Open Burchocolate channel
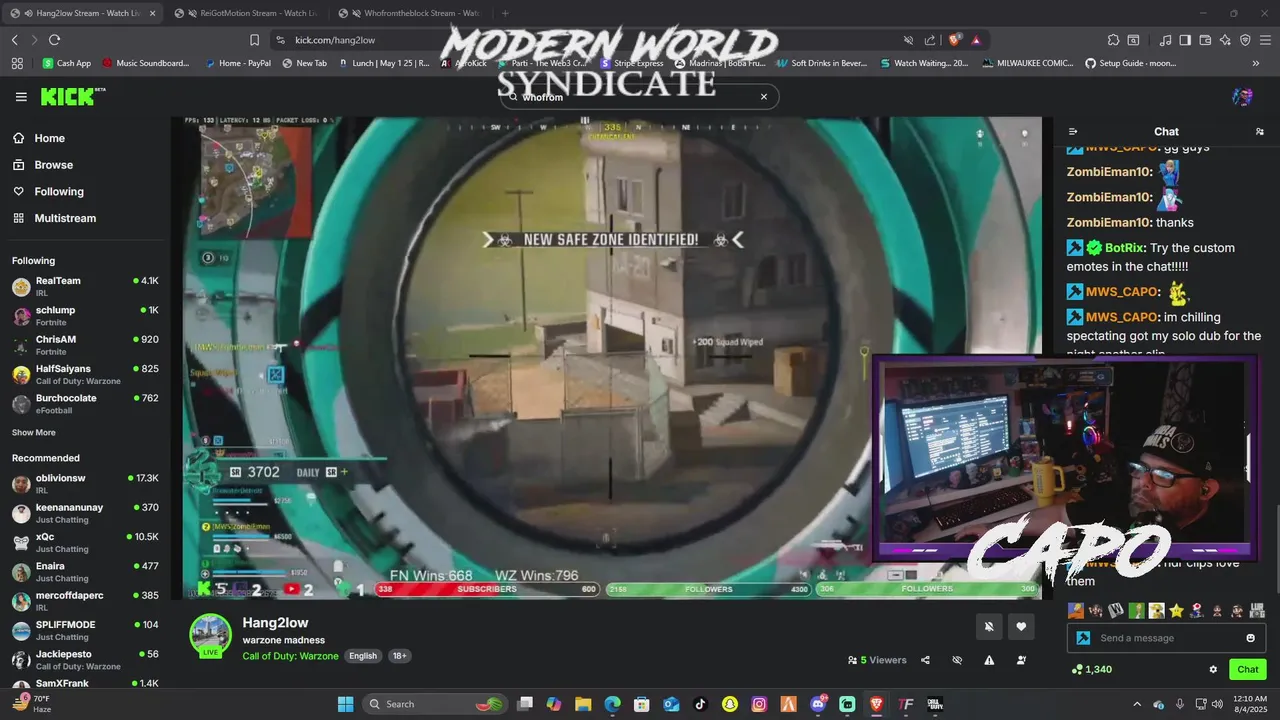The height and width of the screenshot is (720, 1280). (x=85, y=403)
